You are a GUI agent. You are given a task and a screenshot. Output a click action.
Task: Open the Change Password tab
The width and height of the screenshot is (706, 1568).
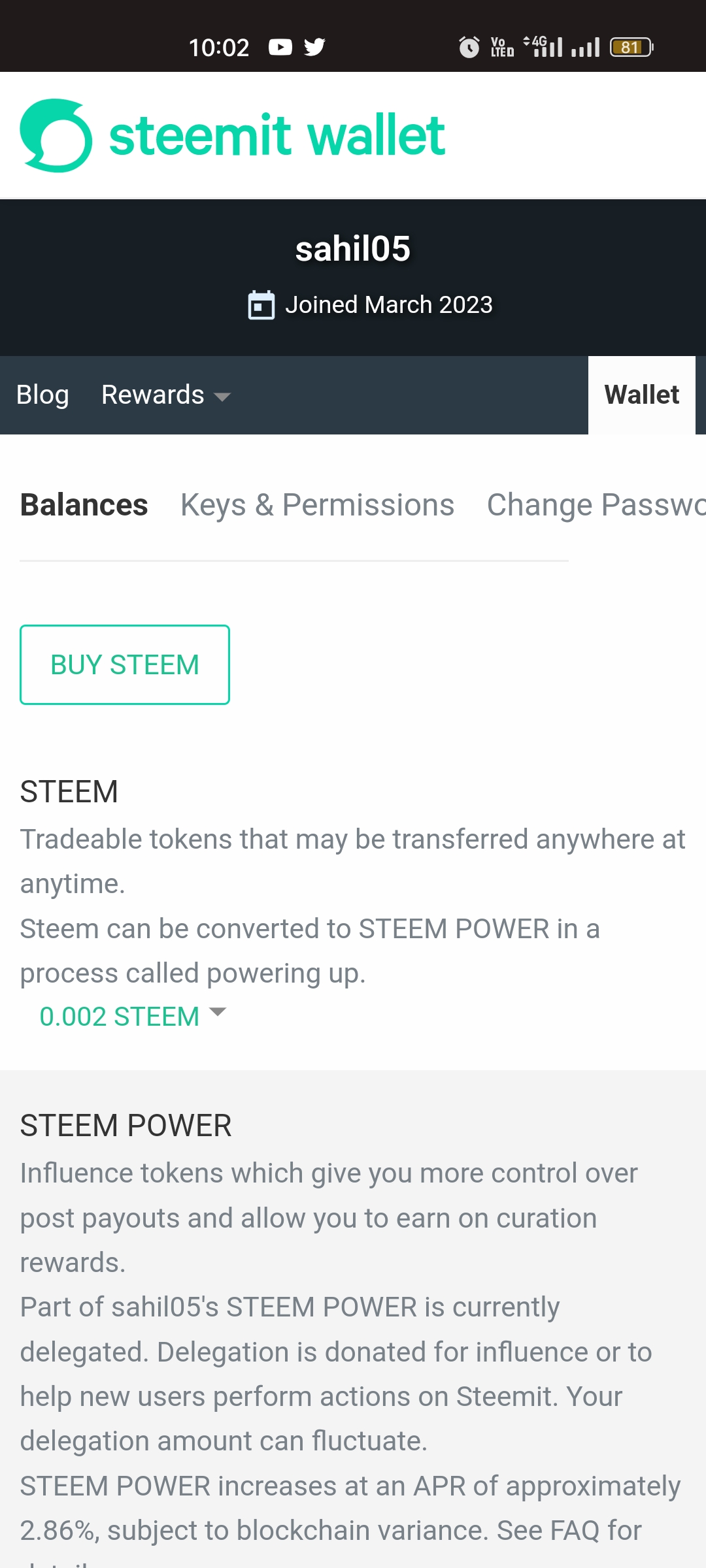[x=596, y=505]
